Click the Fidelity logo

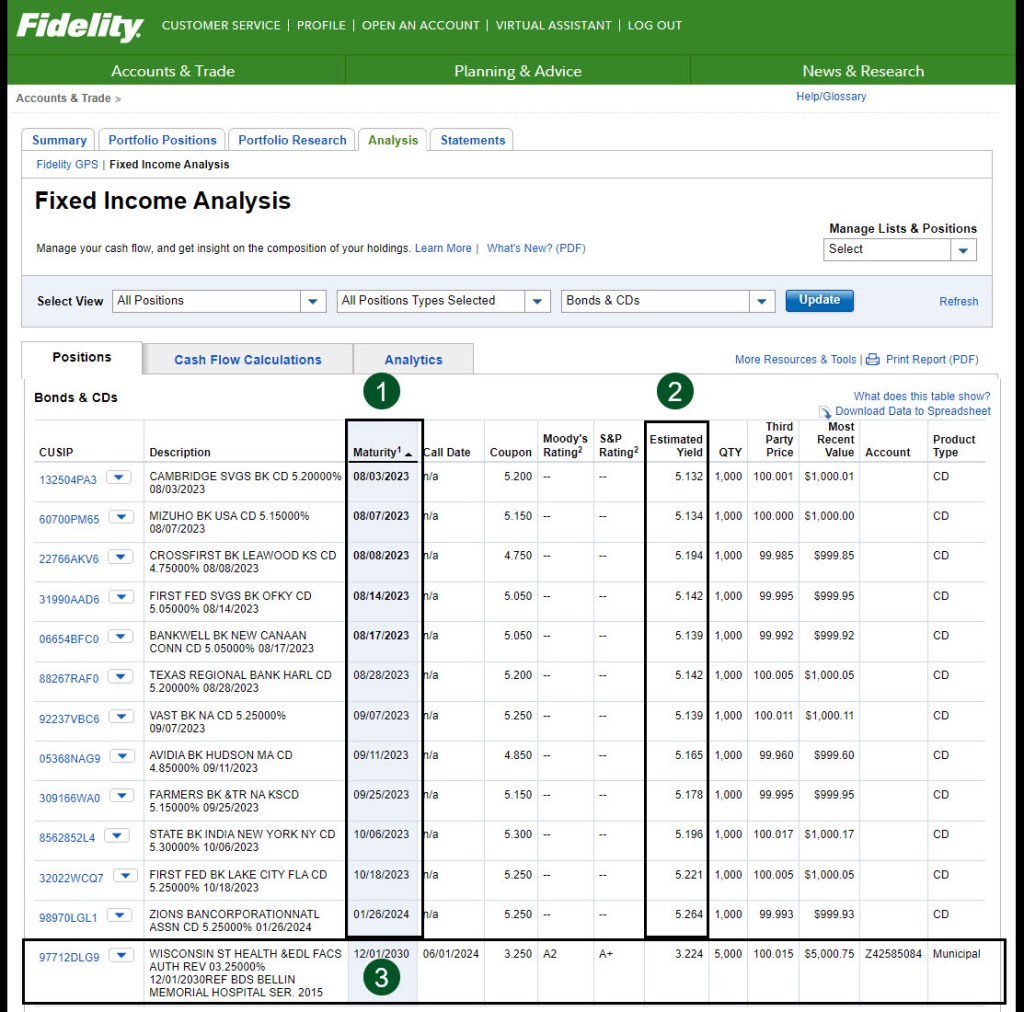pyautogui.click(x=79, y=26)
